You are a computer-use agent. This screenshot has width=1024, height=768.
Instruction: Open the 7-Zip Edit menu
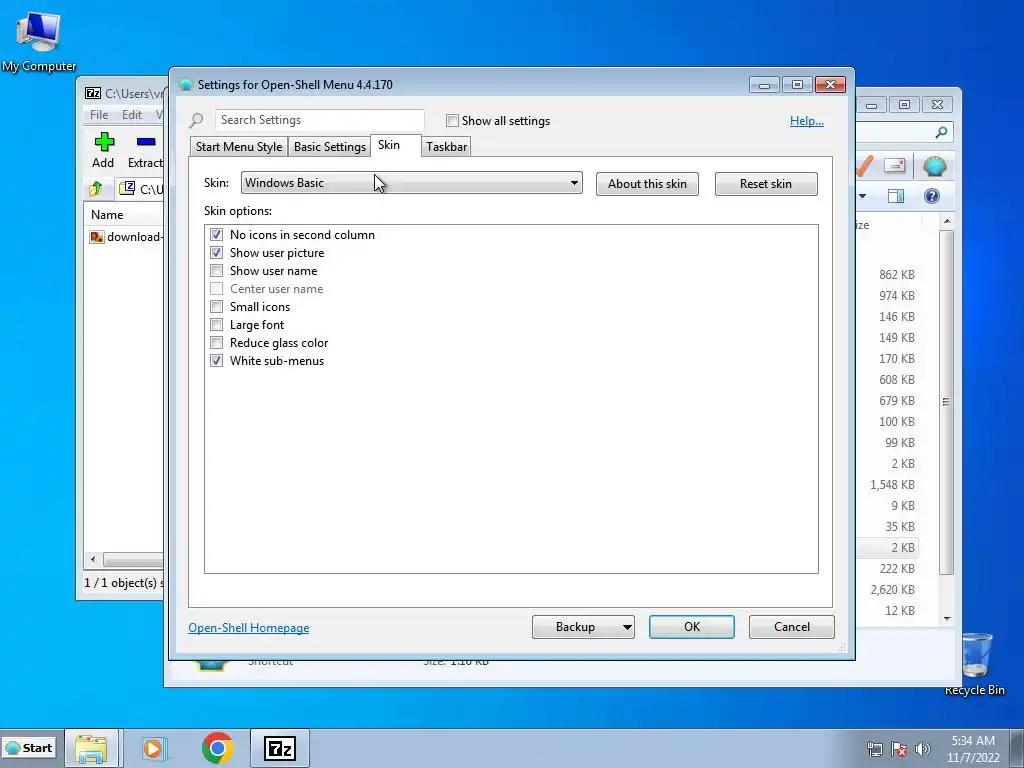(132, 114)
